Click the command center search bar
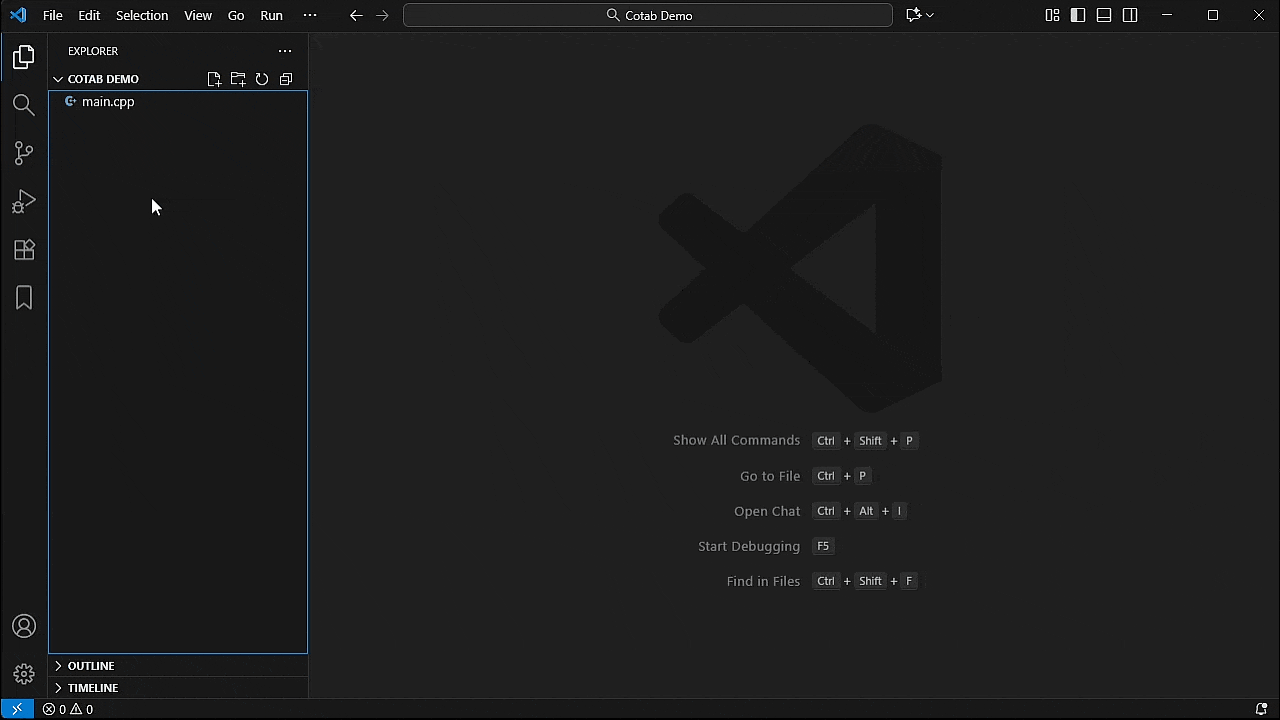1280x720 pixels. pyautogui.click(x=648, y=15)
